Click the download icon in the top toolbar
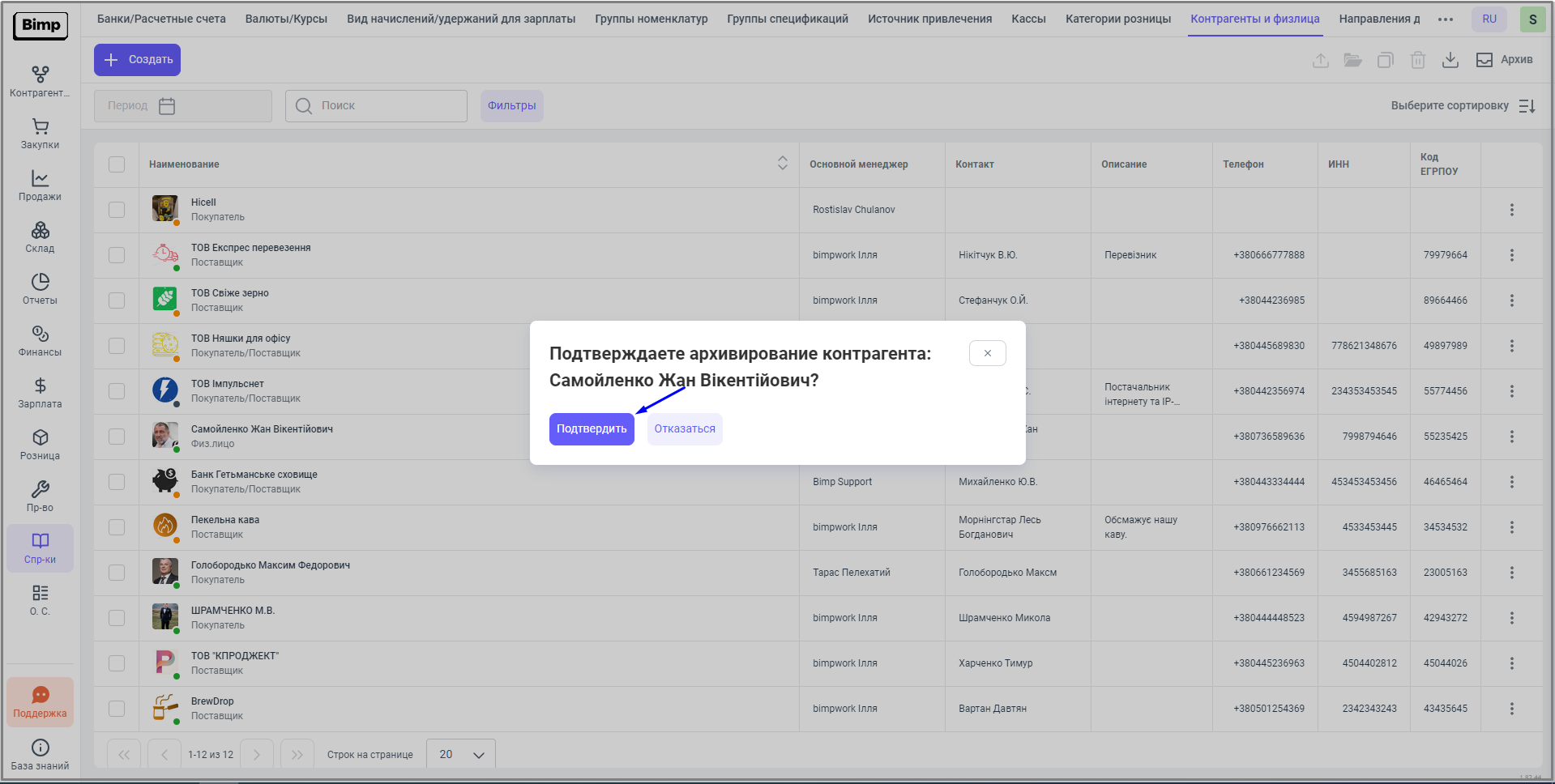Screen dimensions: 1555x784 point(1450,60)
